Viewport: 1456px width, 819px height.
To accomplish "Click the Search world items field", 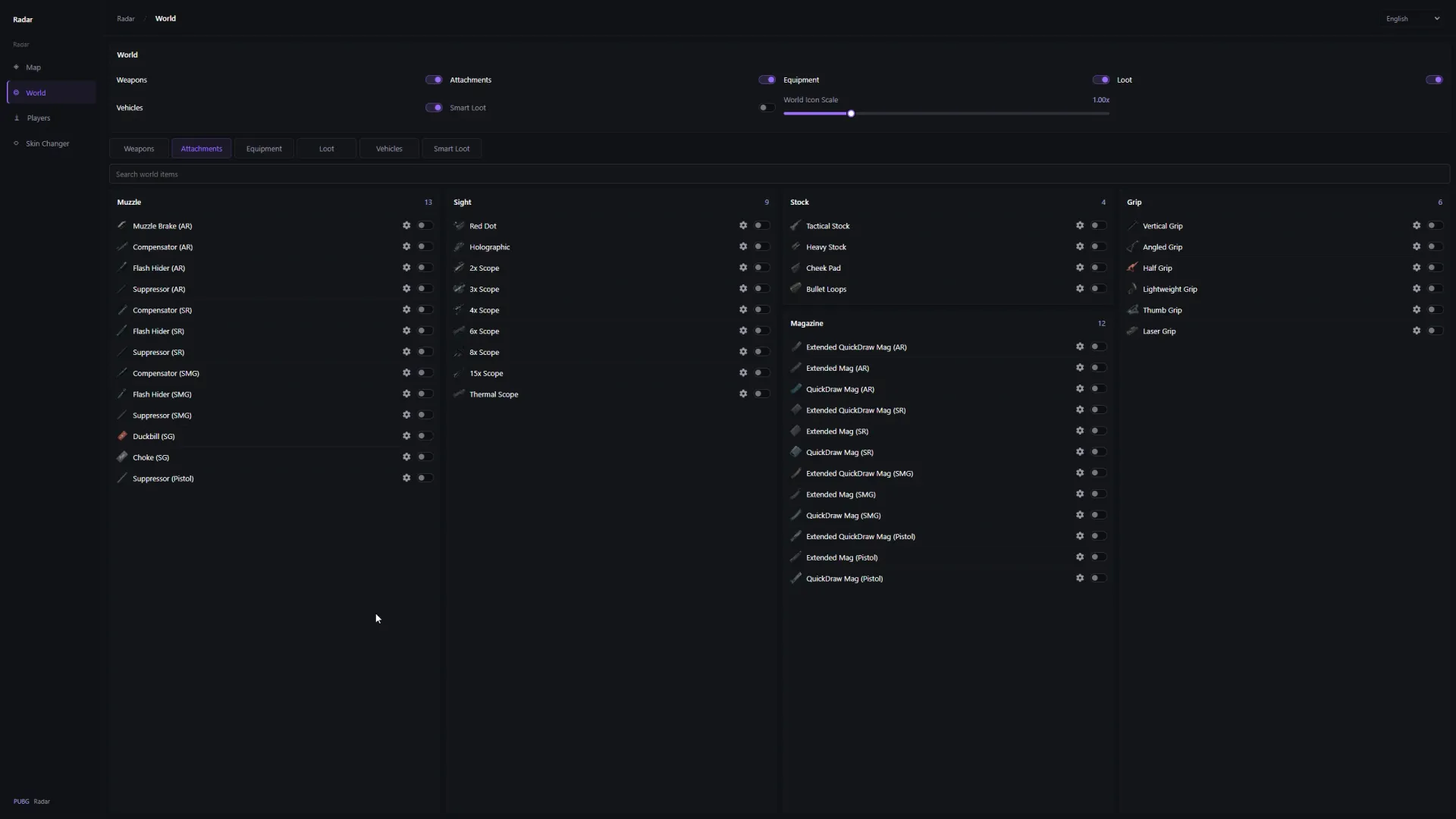I will click(780, 174).
